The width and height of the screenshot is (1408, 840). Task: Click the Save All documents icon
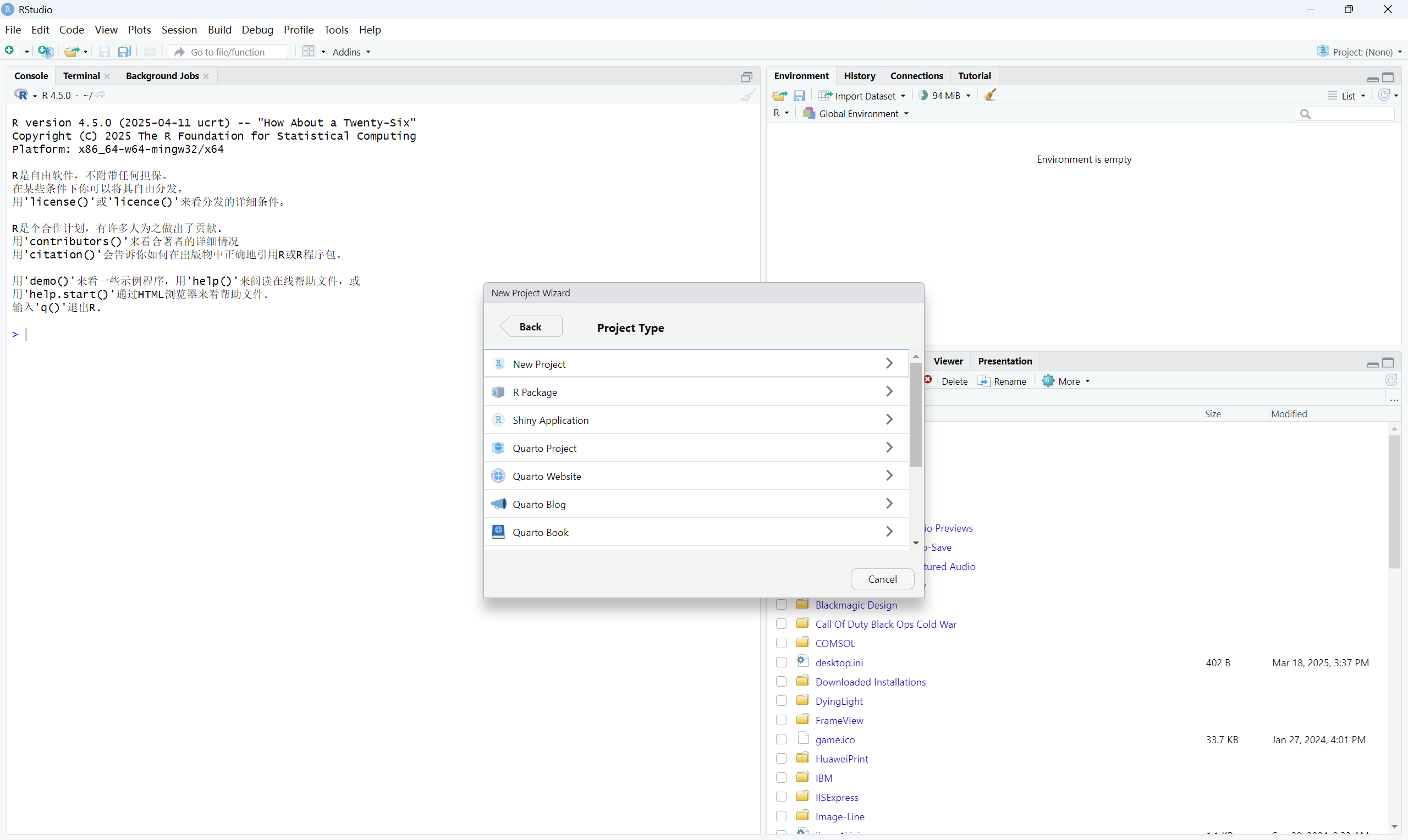point(124,52)
